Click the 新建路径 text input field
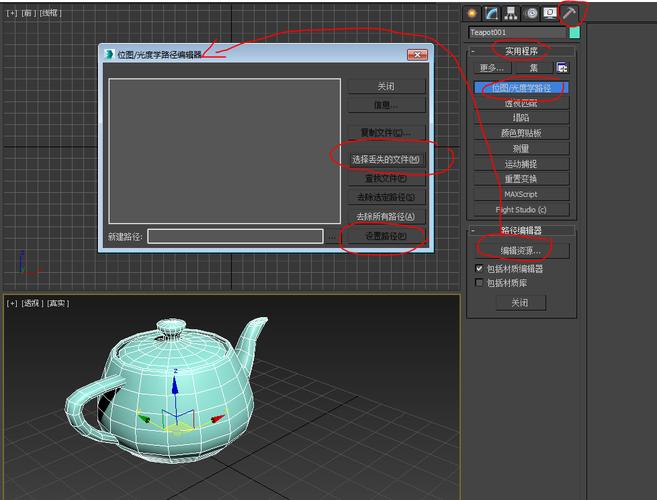The width and height of the screenshot is (657, 500). click(x=234, y=237)
